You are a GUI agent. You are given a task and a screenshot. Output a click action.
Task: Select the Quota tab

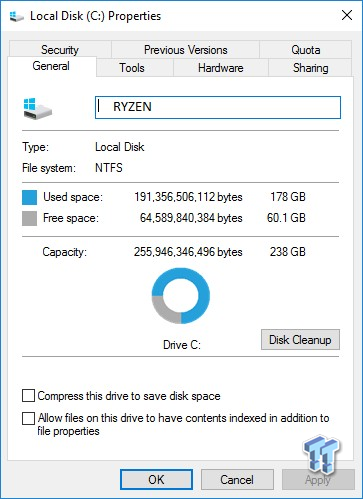pos(306,50)
